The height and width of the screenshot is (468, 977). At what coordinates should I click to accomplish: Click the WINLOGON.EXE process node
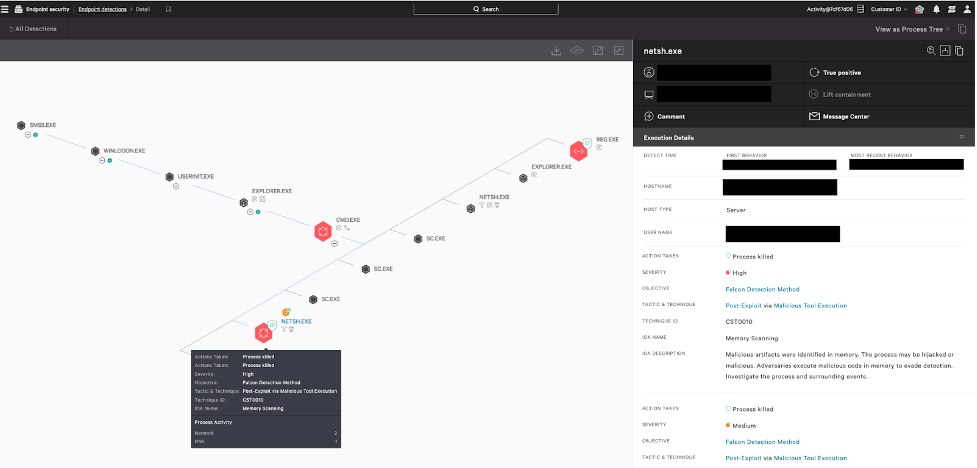(x=95, y=151)
